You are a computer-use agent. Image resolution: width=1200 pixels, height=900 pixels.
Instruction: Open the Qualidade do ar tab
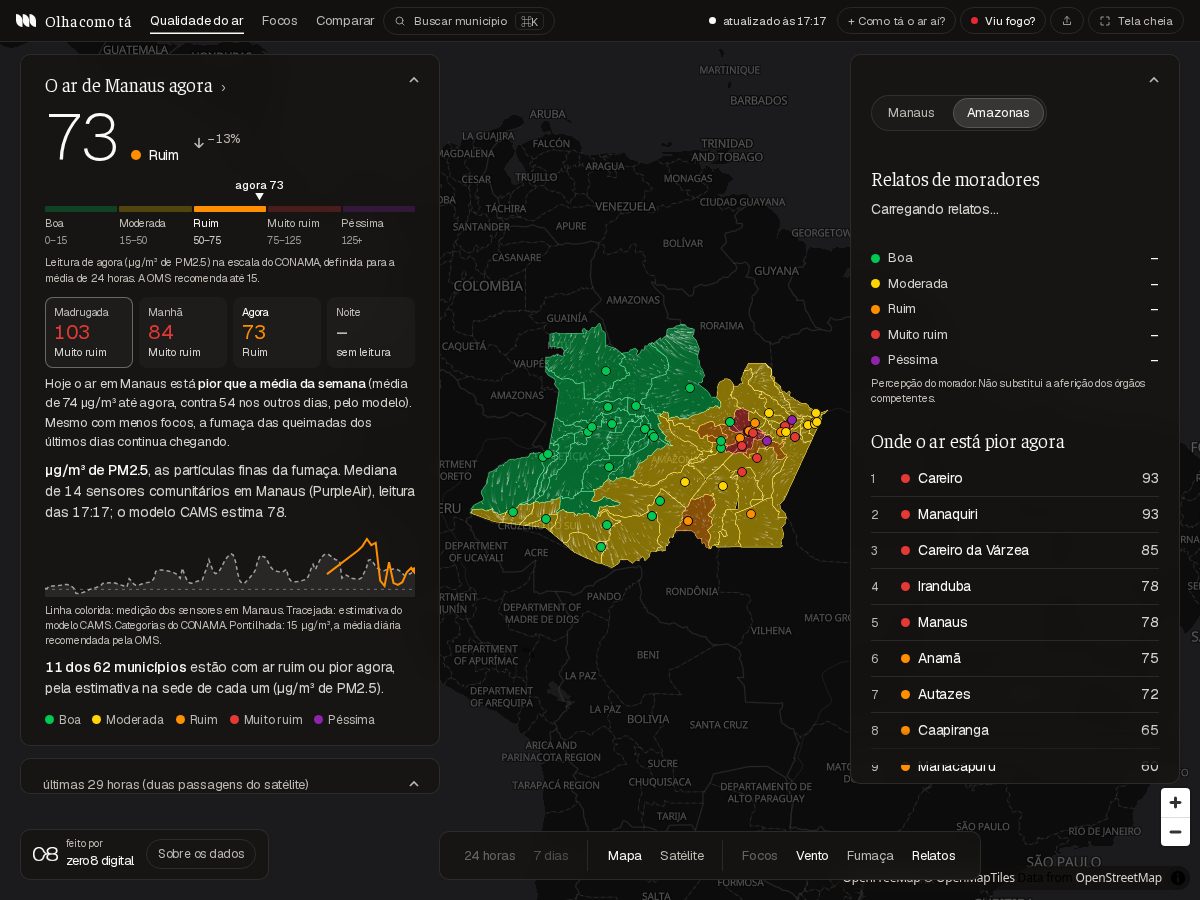click(x=197, y=21)
